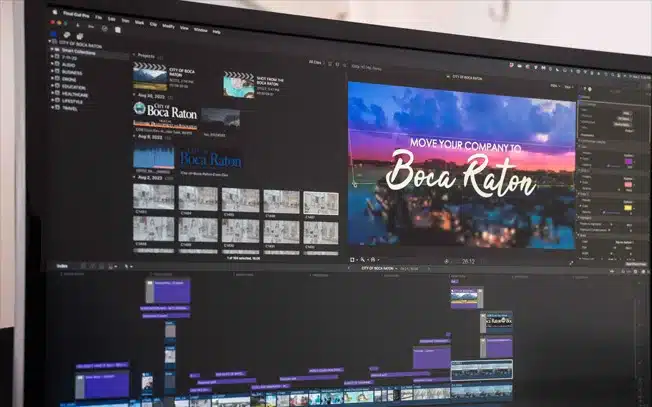The height and width of the screenshot is (407, 652).
Task: Show the Photos and Audio sidebar icon
Action: (67, 35)
